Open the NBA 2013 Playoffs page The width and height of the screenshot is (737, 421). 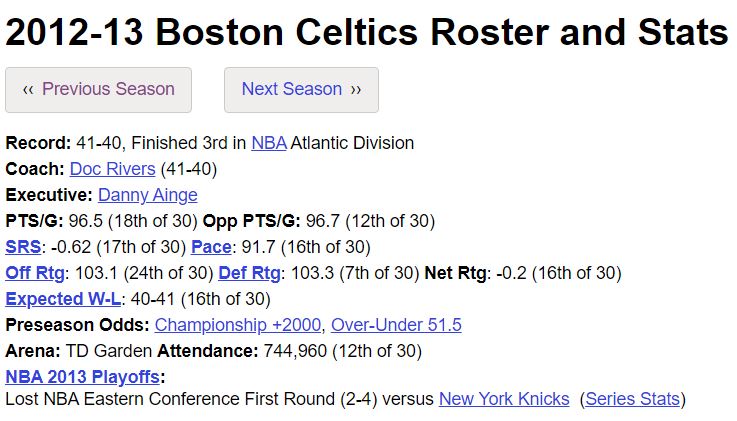[x=83, y=377]
